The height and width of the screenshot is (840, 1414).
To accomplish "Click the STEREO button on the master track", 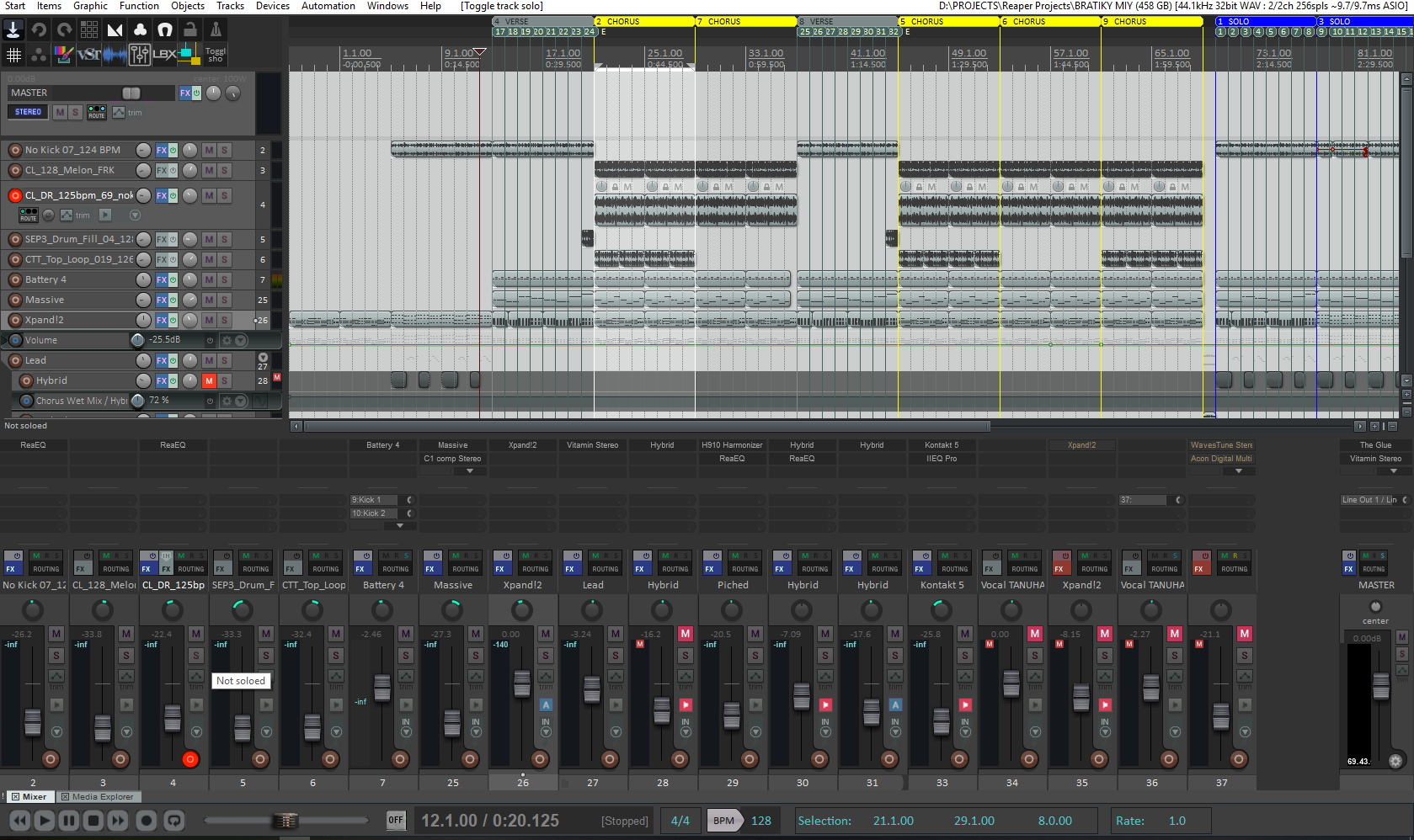I will 28,112.
